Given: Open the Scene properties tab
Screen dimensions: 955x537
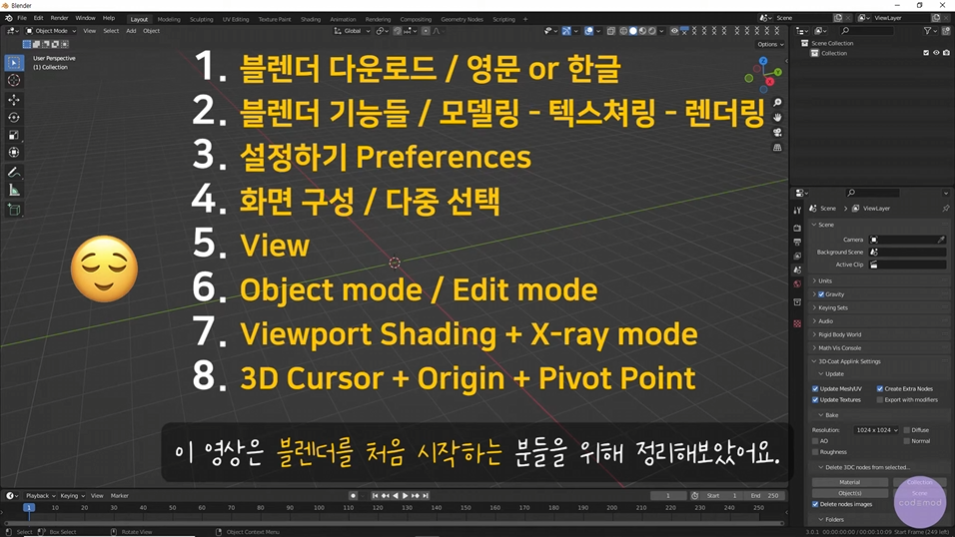Looking at the screenshot, I should [x=797, y=270].
